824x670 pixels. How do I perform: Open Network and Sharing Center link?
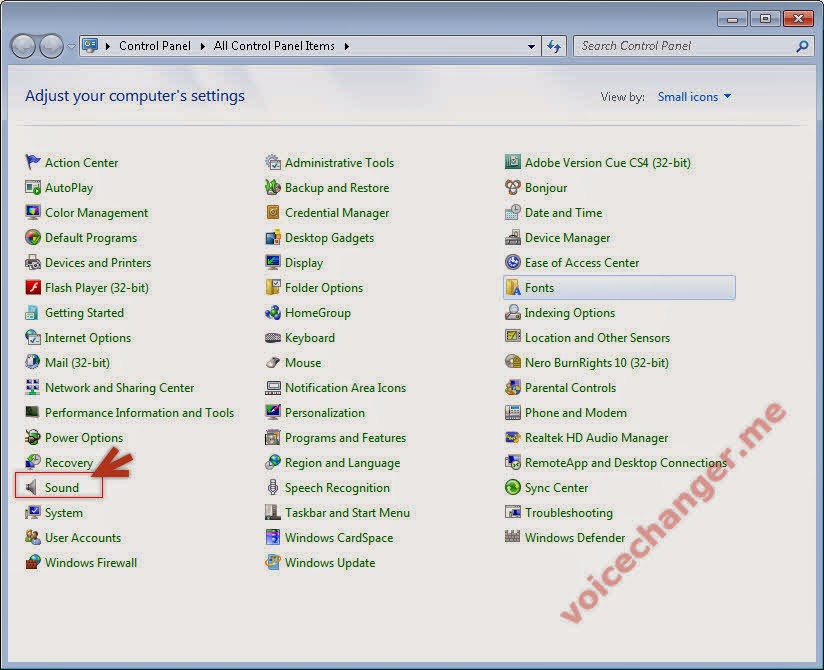[x=119, y=388]
